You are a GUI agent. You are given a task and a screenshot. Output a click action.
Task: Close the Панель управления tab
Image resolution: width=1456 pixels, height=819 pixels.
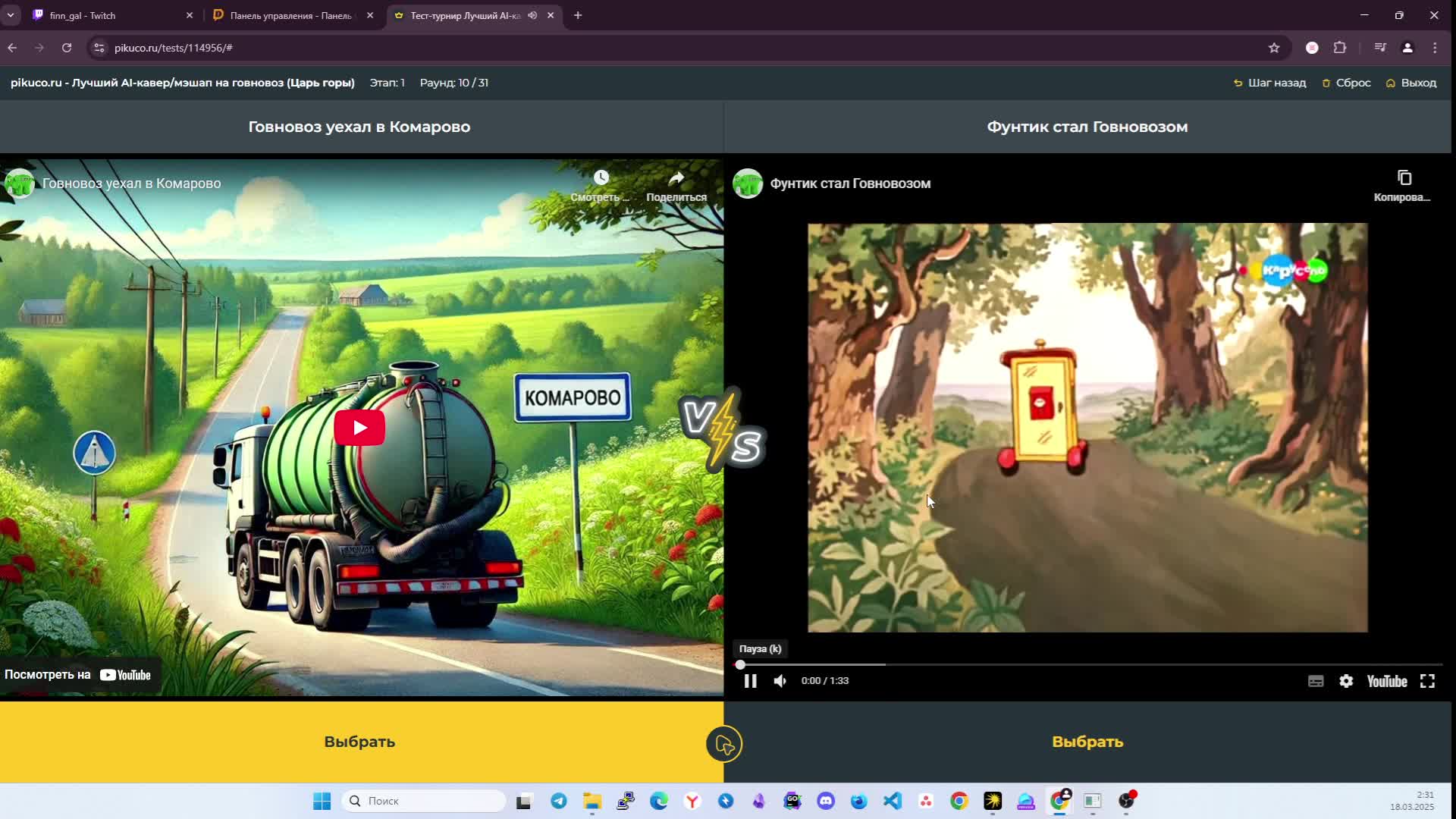(x=370, y=15)
